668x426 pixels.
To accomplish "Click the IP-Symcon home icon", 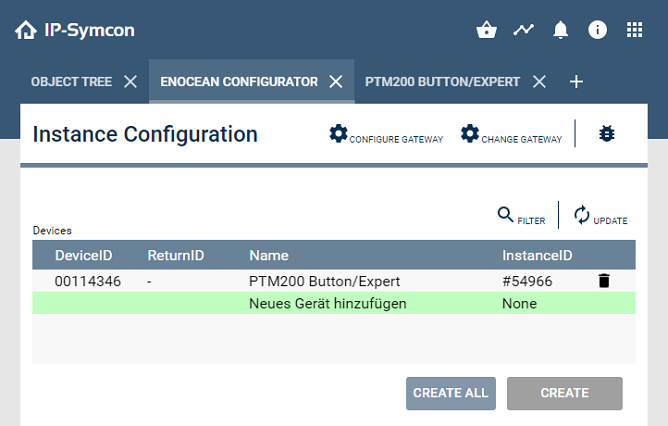I will (26, 30).
